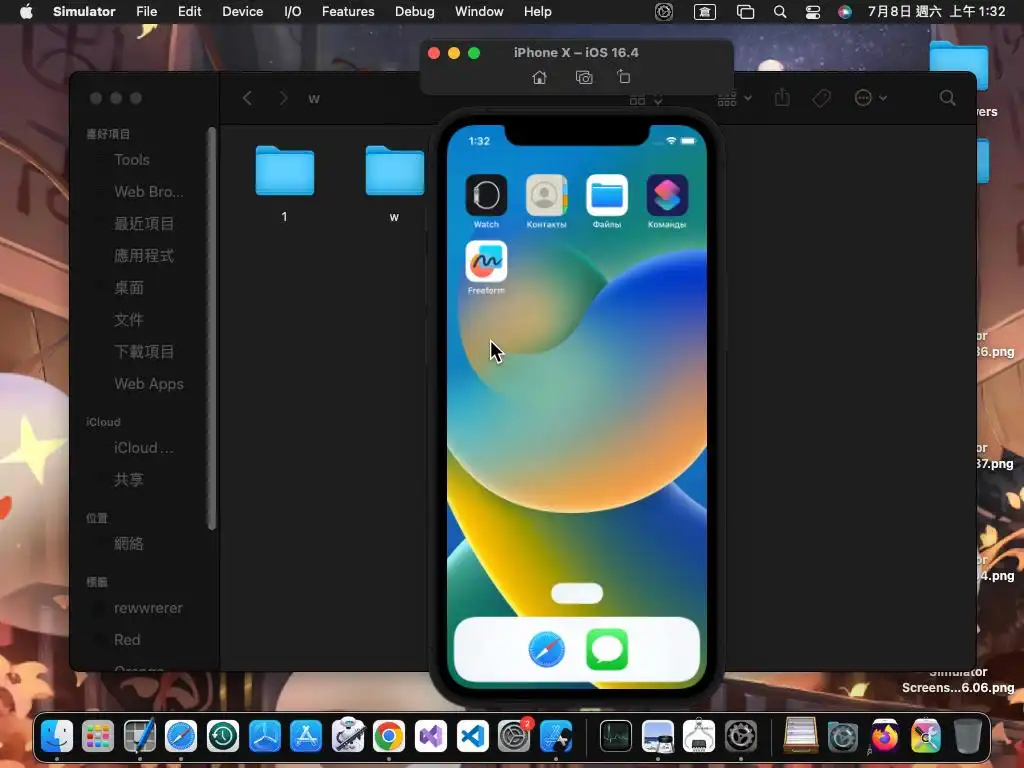Click the Finder tags icon

(x=822, y=98)
